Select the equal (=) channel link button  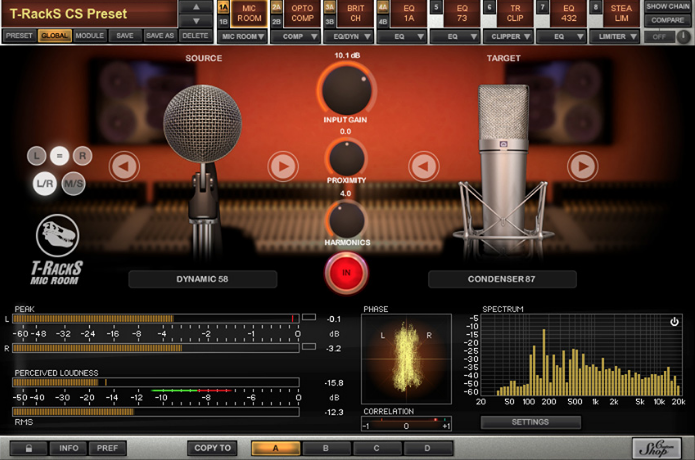coord(59,156)
